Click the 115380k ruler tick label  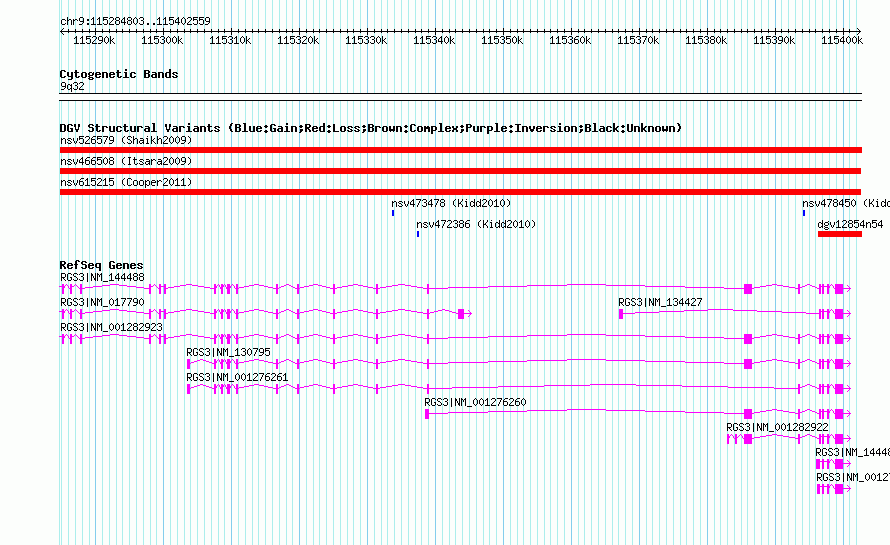pos(706,40)
